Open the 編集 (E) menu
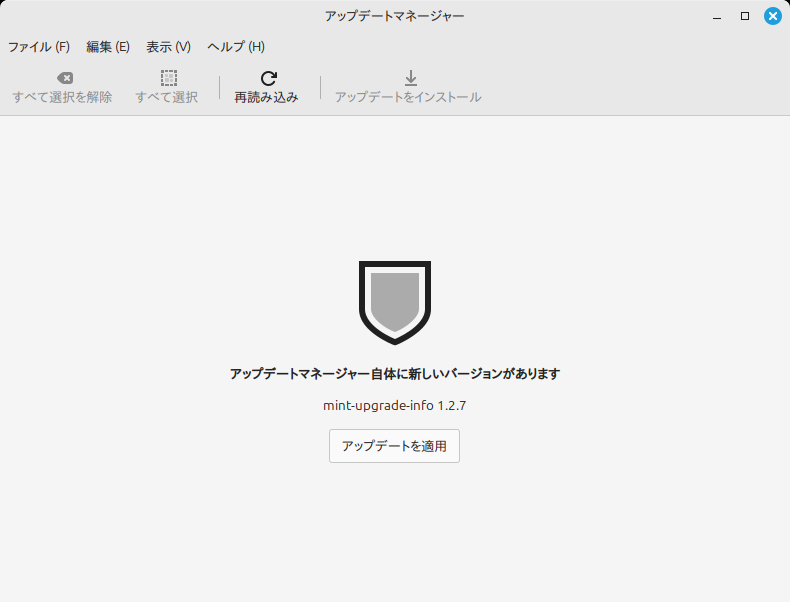 point(108,47)
